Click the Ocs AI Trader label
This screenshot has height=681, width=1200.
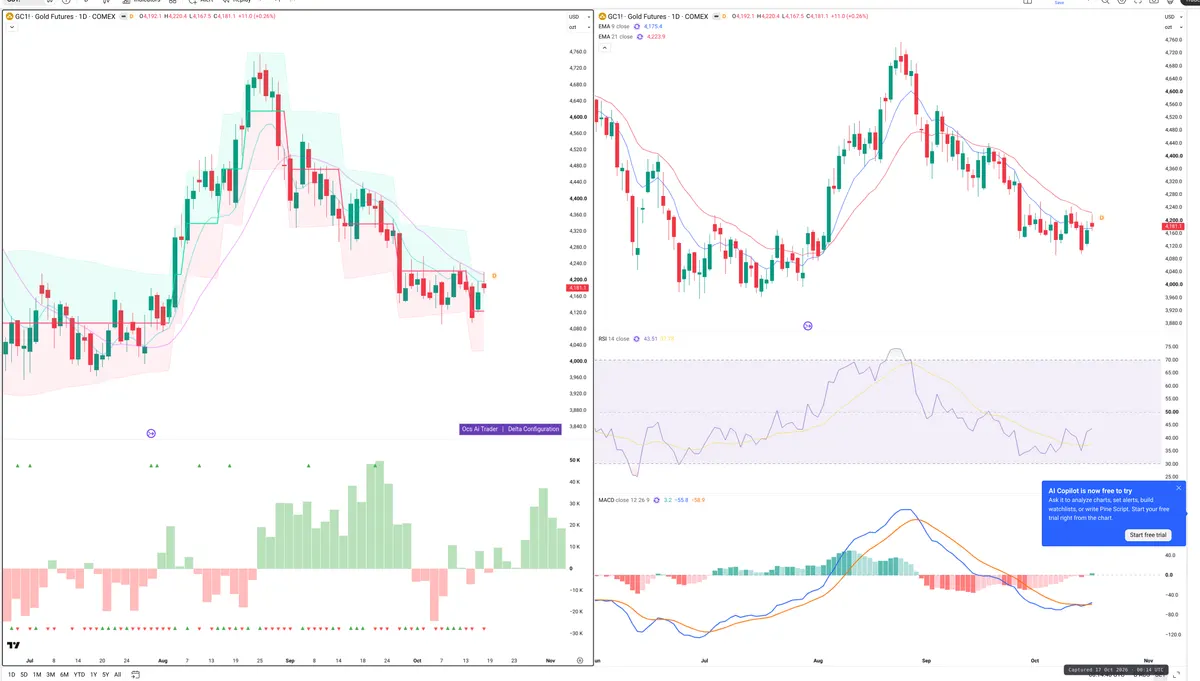click(x=479, y=429)
